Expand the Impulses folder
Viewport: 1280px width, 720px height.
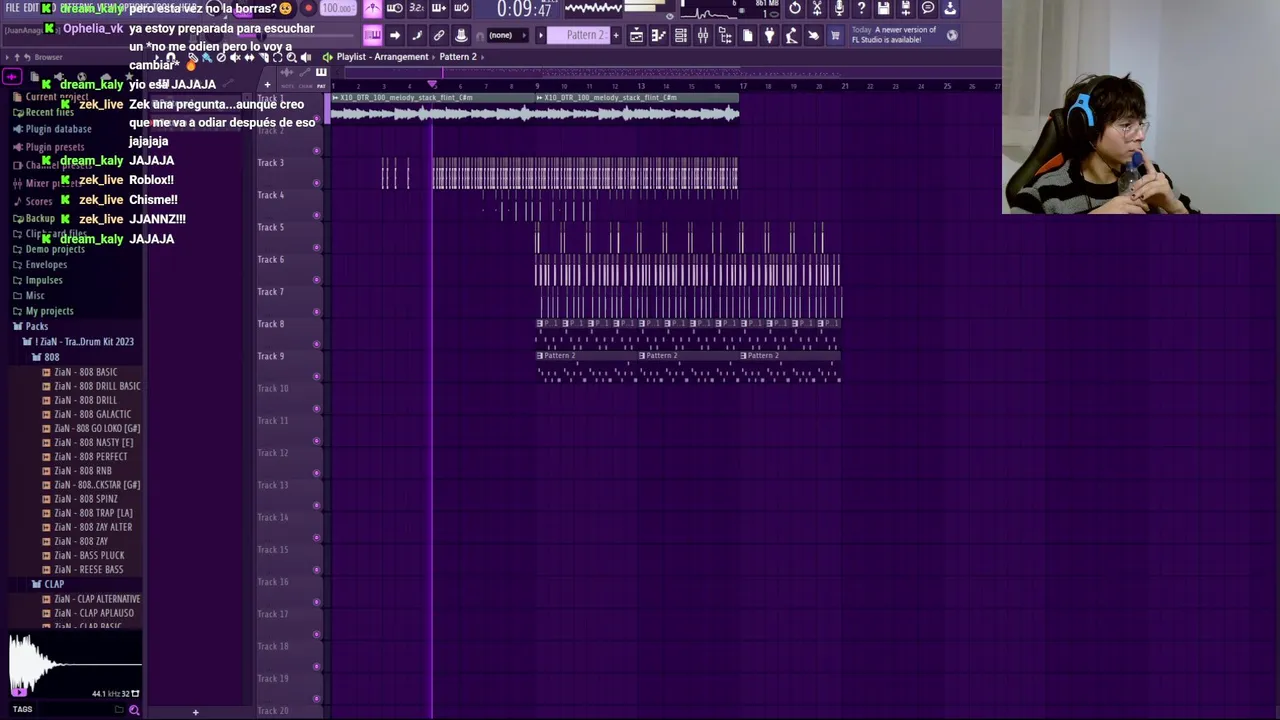point(38,280)
